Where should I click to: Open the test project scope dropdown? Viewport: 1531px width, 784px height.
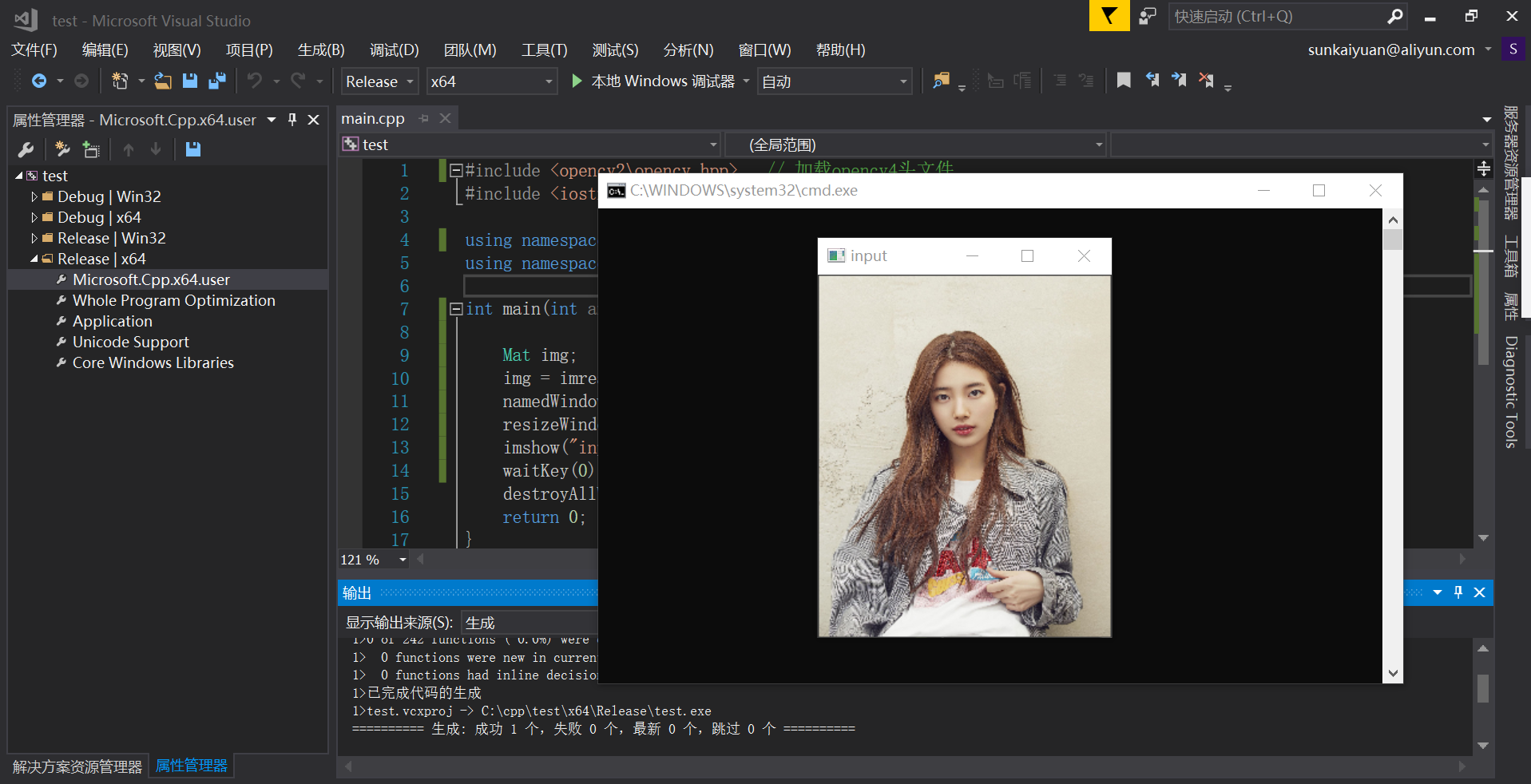530,145
